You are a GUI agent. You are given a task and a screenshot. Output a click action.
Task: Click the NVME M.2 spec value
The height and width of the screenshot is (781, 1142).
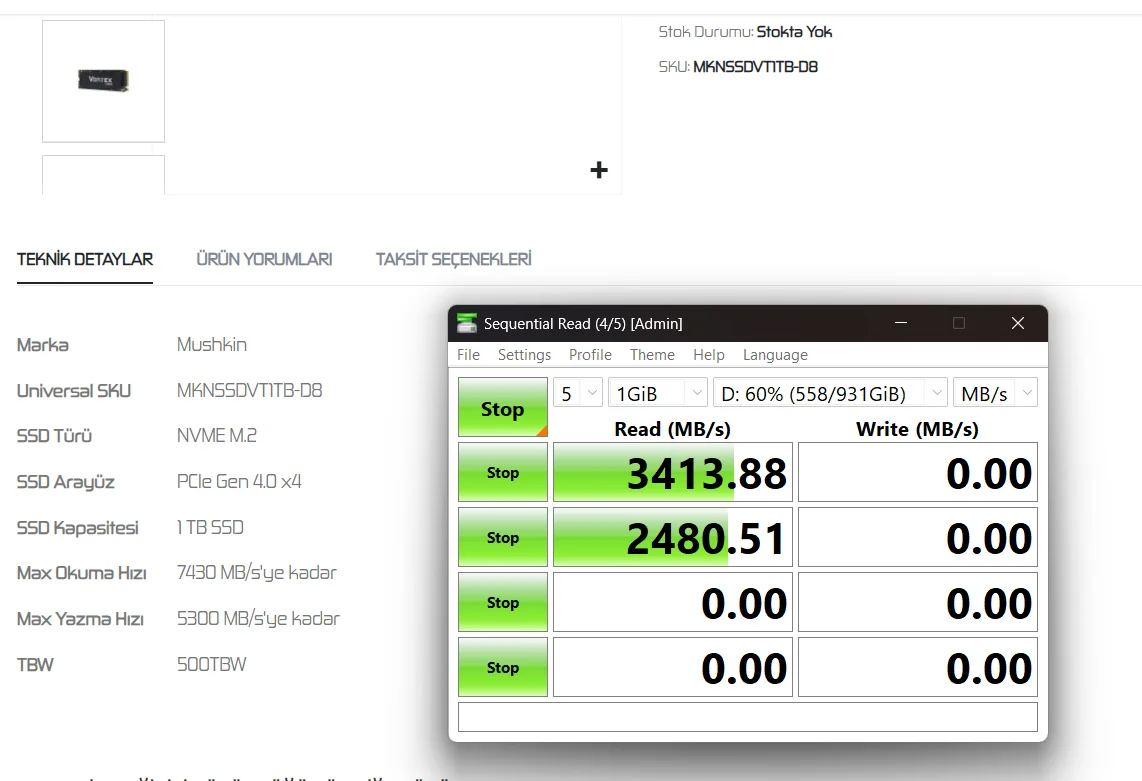pyautogui.click(x=217, y=436)
